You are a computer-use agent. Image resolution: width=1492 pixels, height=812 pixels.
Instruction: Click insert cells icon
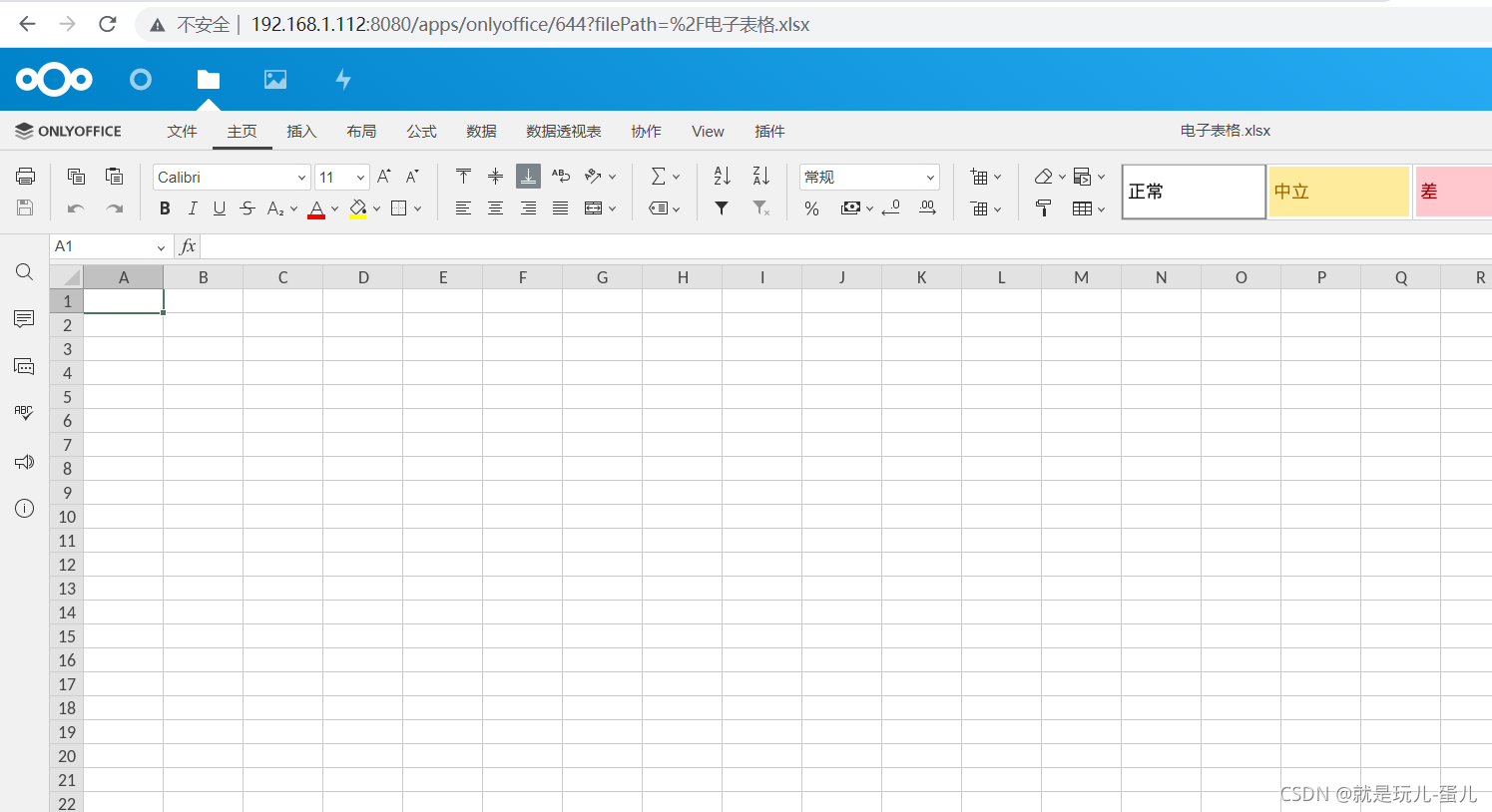979,177
